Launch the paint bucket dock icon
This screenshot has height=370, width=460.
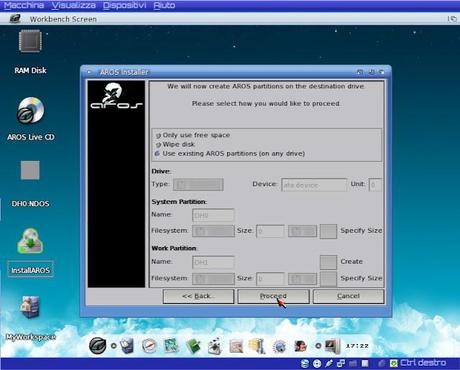coord(214,346)
